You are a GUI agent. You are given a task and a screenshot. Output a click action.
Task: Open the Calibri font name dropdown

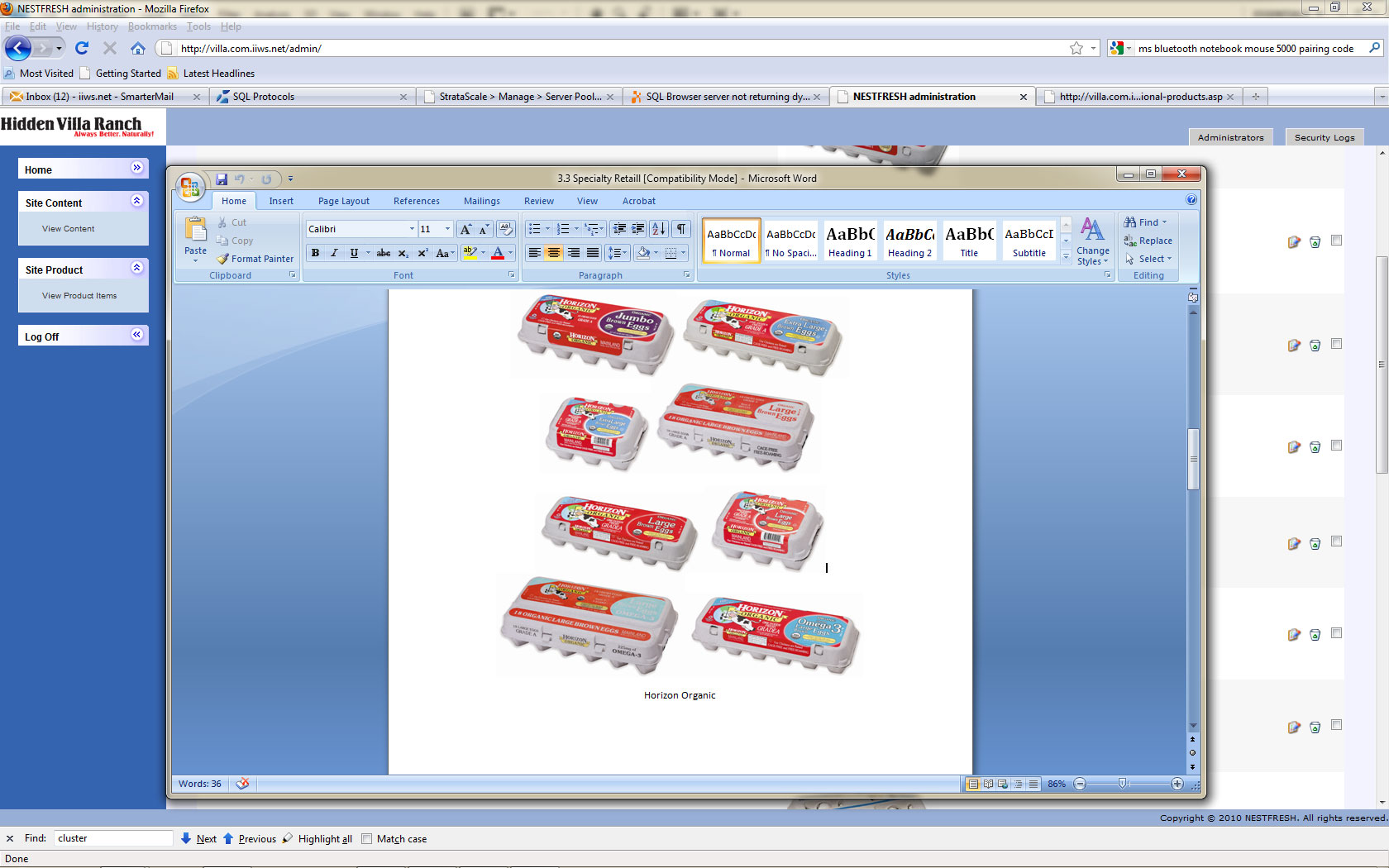[x=412, y=229]
